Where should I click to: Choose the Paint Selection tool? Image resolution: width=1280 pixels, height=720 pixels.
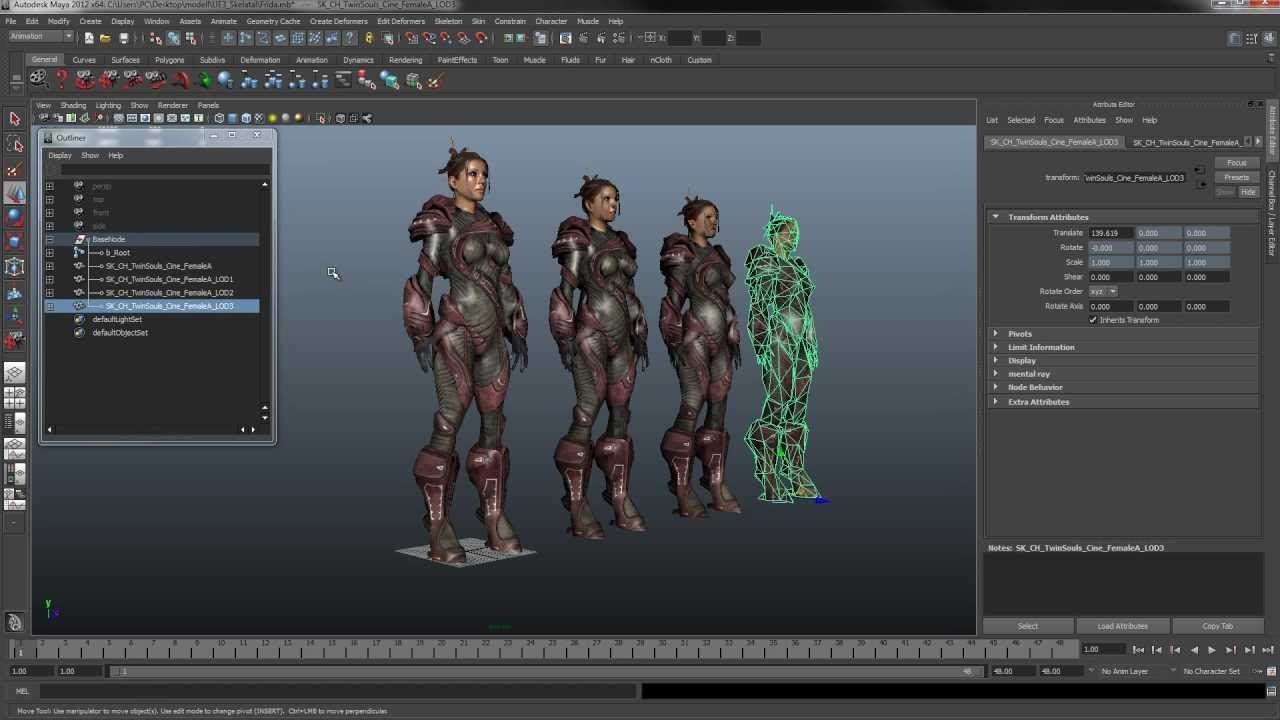(15, 170)
